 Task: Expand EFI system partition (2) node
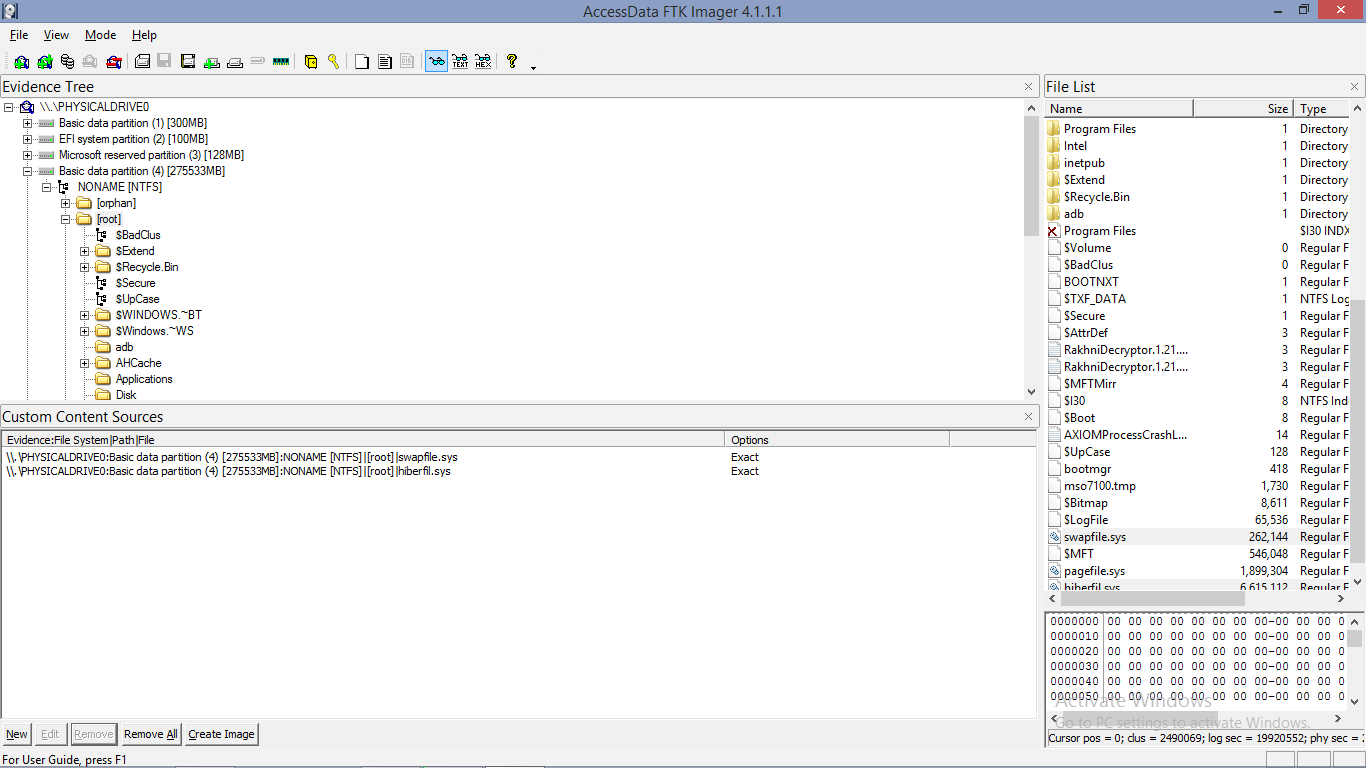click(x=28, y=139)
